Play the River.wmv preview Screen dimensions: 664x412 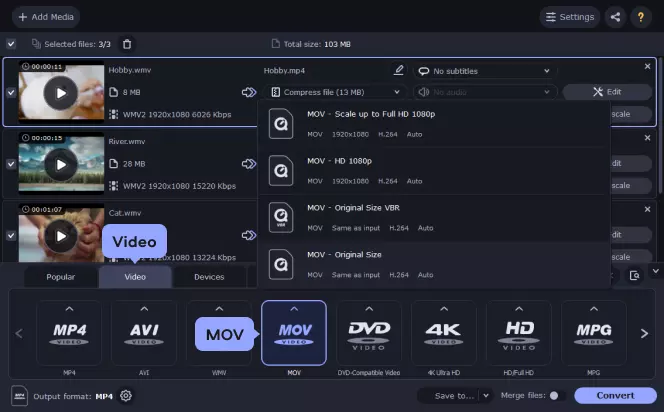coord(61,164)
